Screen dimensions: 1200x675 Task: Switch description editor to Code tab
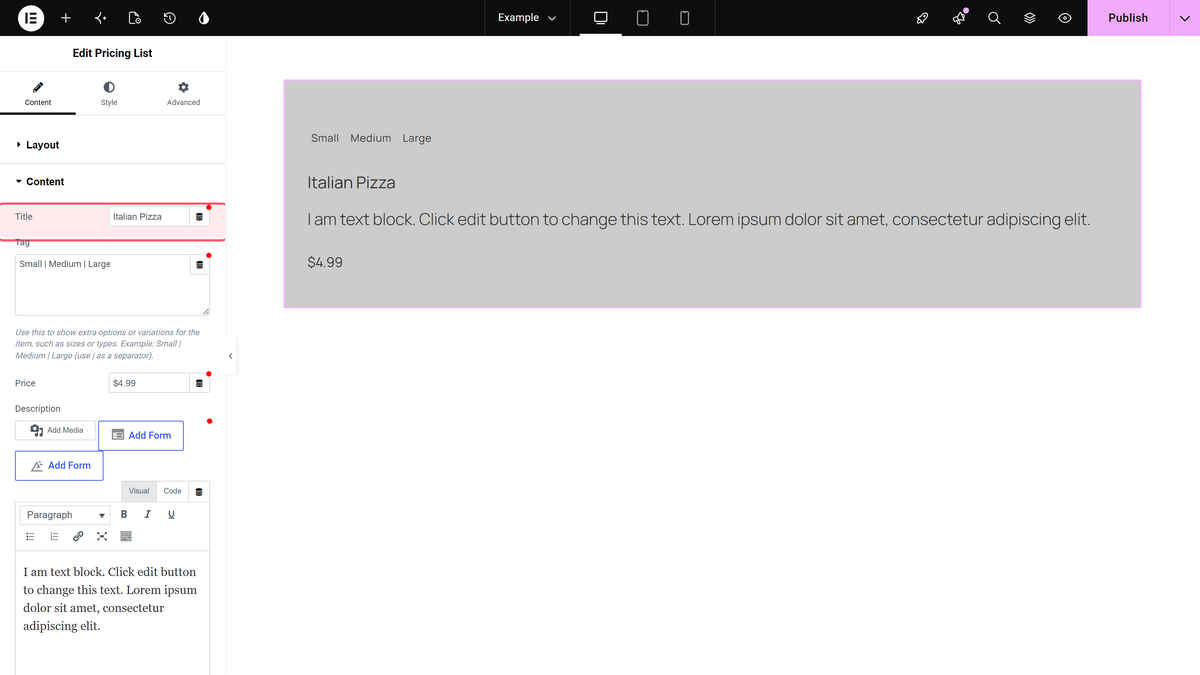pos(173,491)
